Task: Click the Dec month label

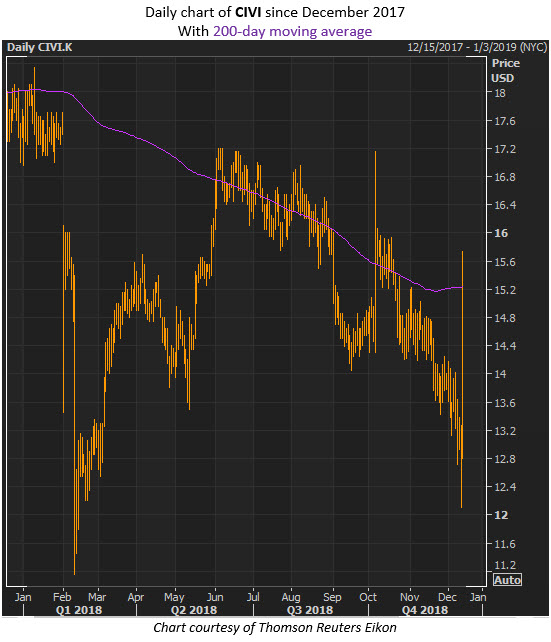Action: 447,597
